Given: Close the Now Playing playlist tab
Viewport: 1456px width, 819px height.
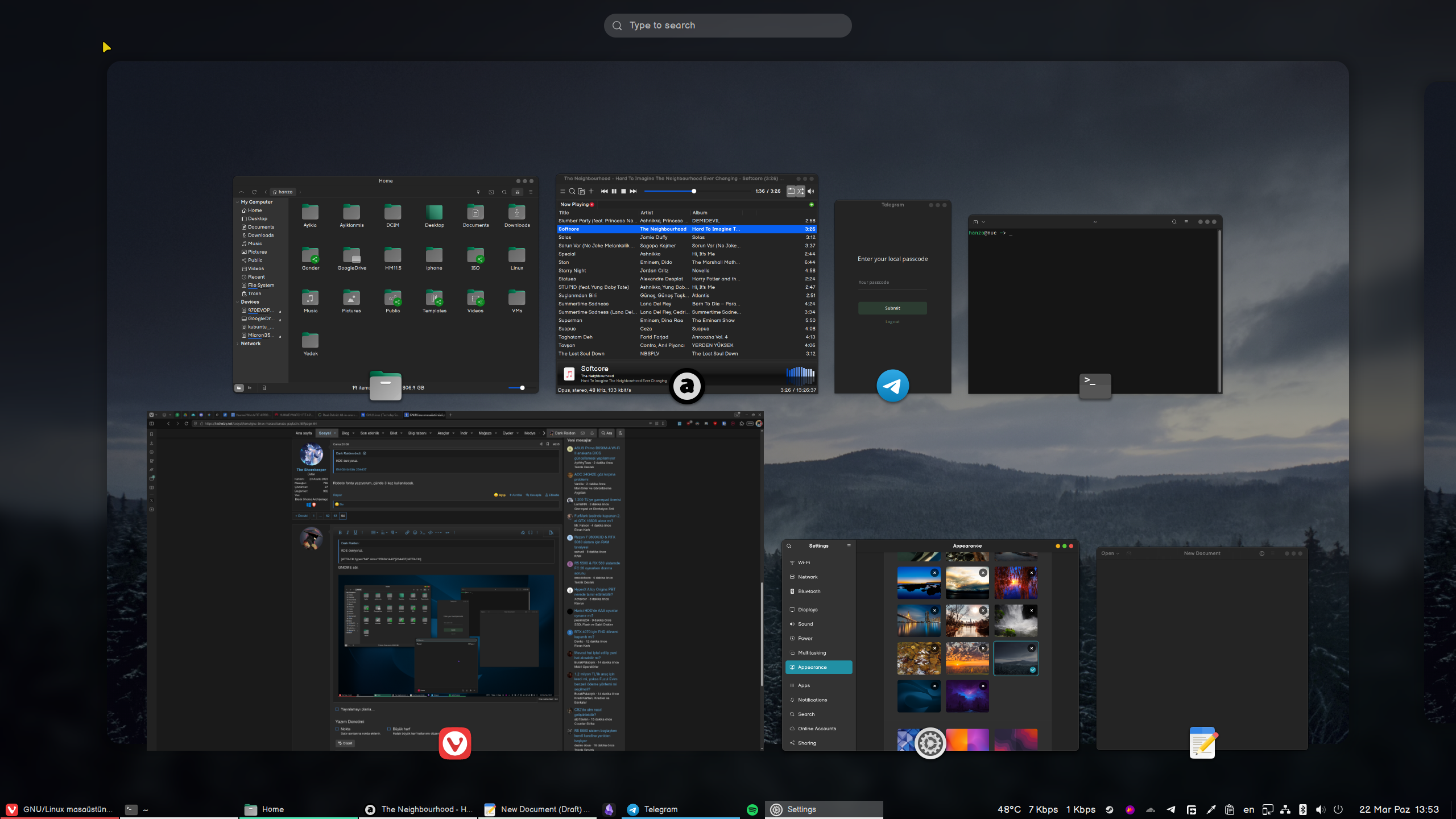Looking at the screenshot, I should pos(592,205).
